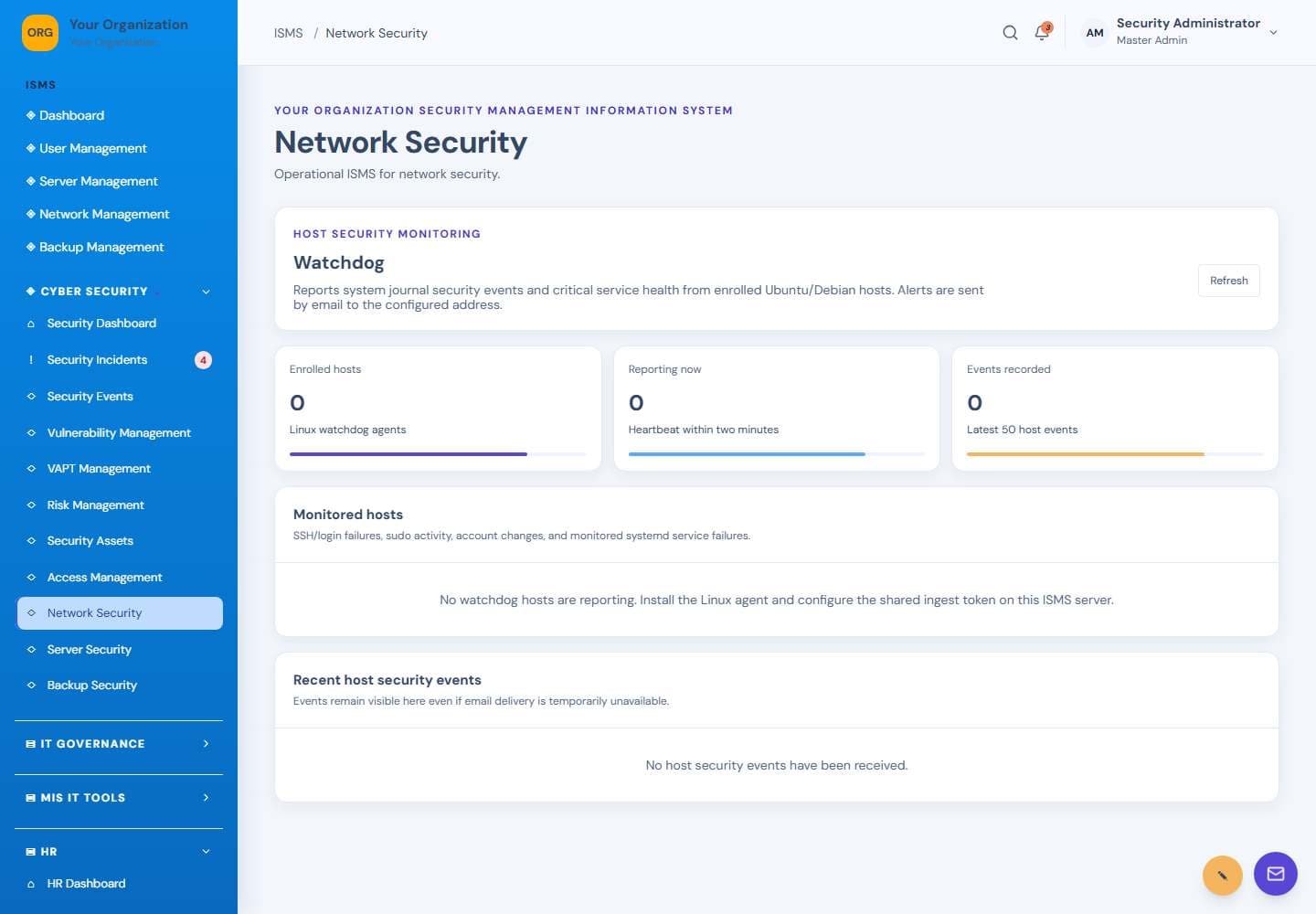Click the diamond icon beside Dashboard

click(31, 115)
